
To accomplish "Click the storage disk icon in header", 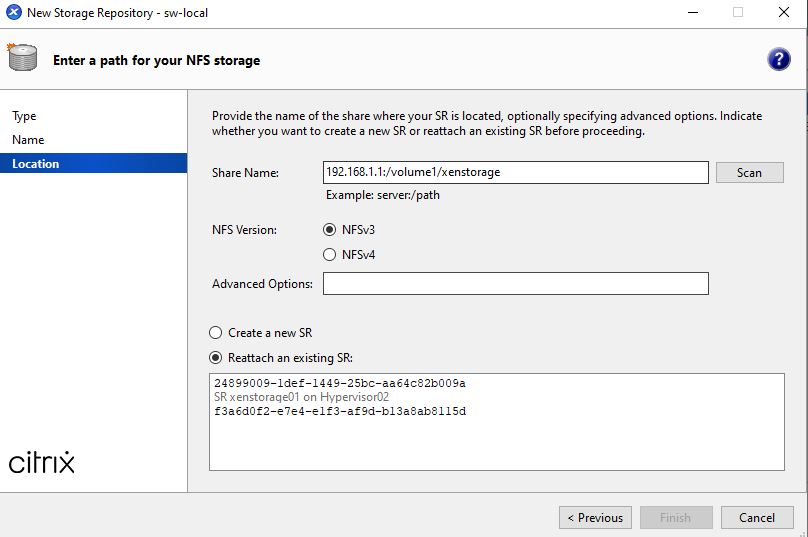I will 23,59.
